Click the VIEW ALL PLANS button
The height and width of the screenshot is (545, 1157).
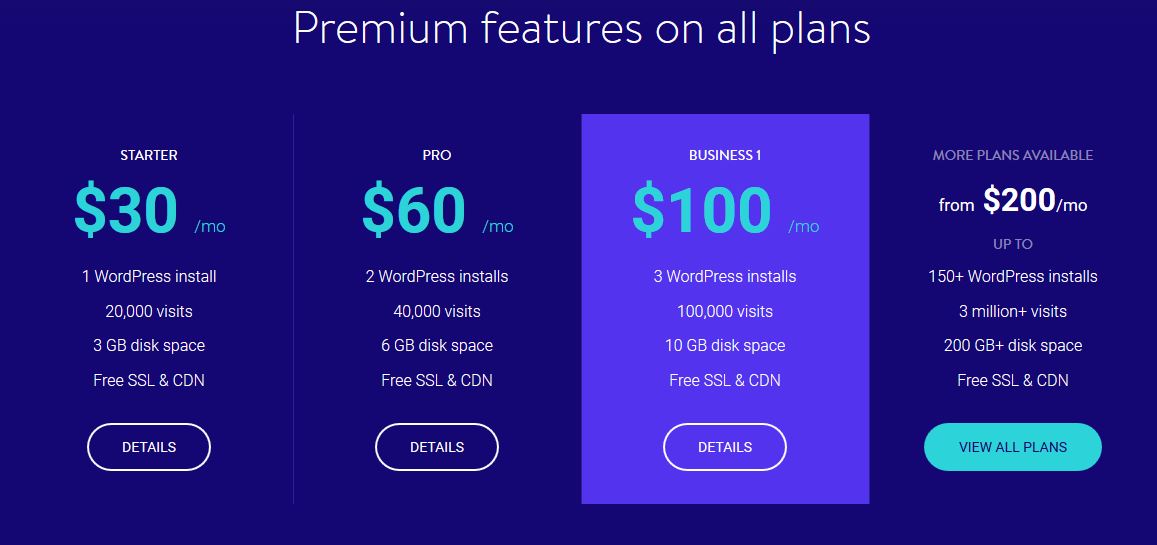[1012, 447]
